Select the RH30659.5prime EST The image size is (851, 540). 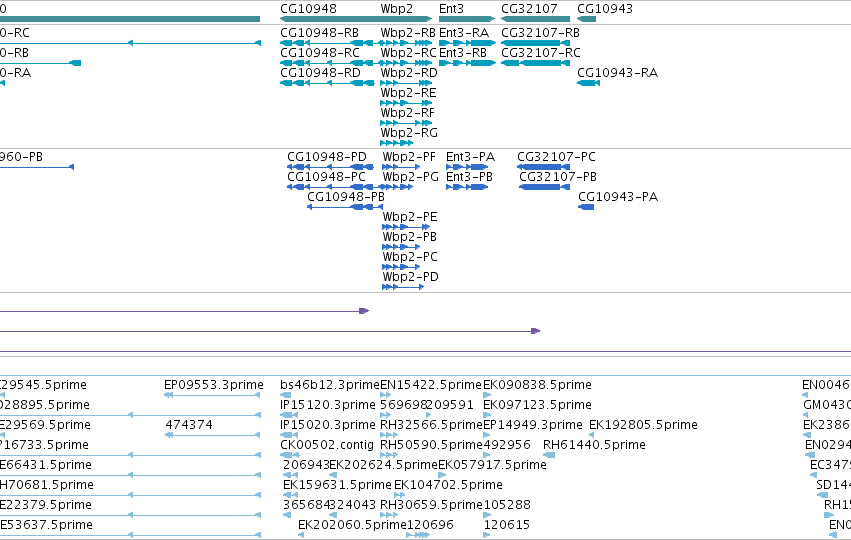coord(431,505)
